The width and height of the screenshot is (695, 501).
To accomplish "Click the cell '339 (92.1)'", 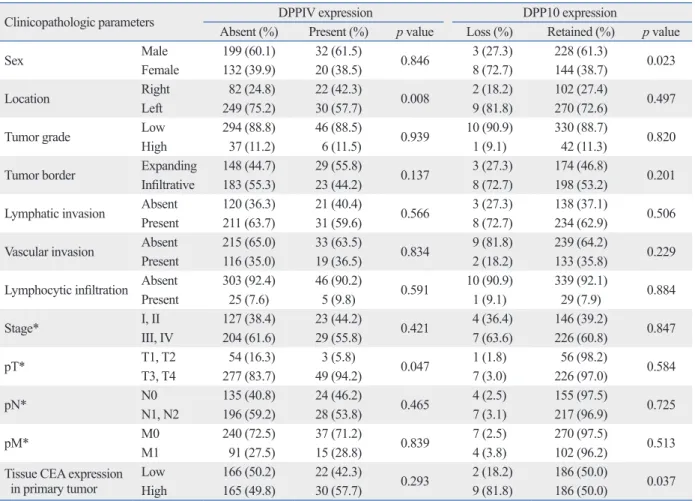I will point(581,281).
